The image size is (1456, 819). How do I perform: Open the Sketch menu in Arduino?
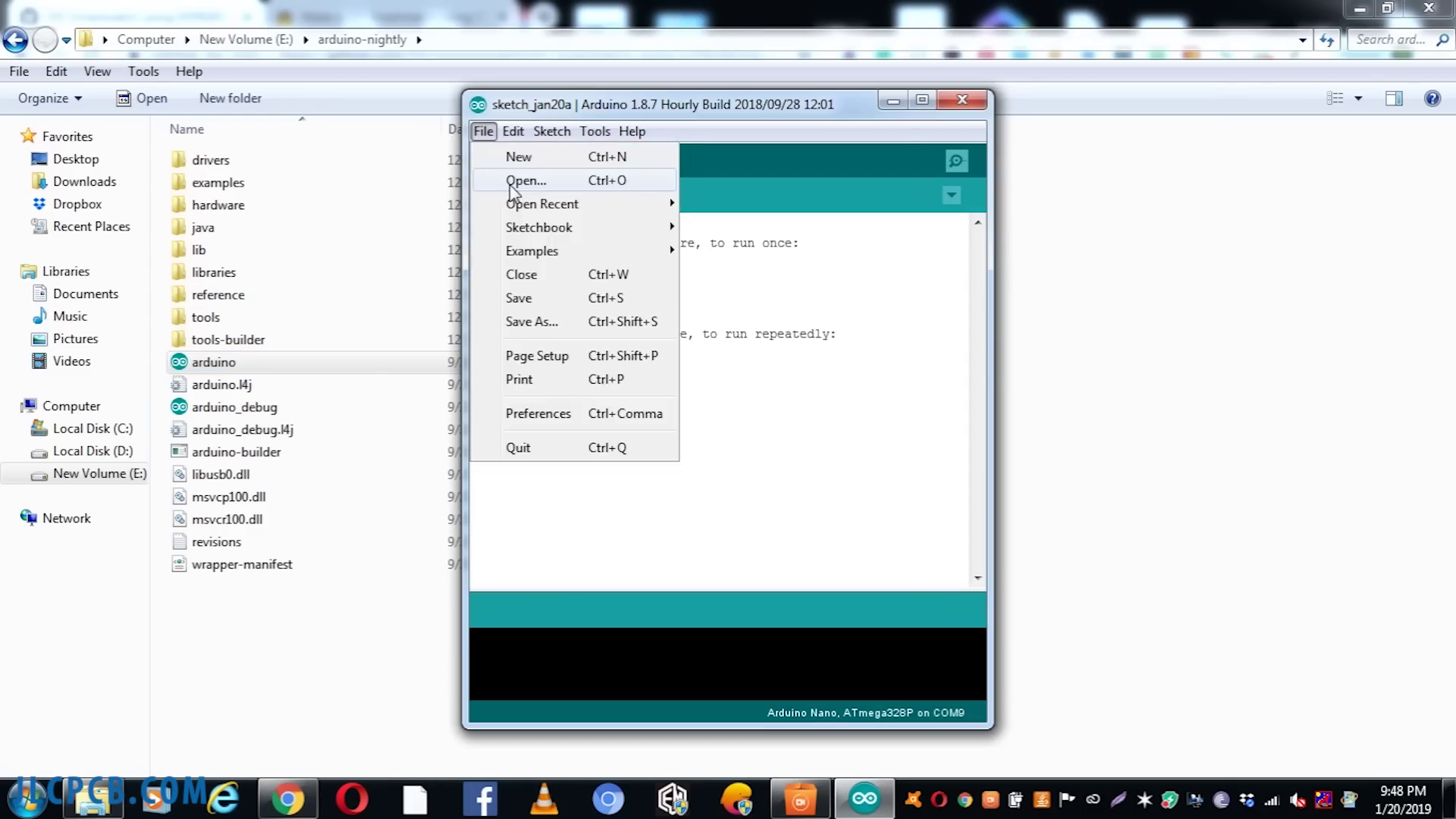pyautogui.click(x=551, y=131)
